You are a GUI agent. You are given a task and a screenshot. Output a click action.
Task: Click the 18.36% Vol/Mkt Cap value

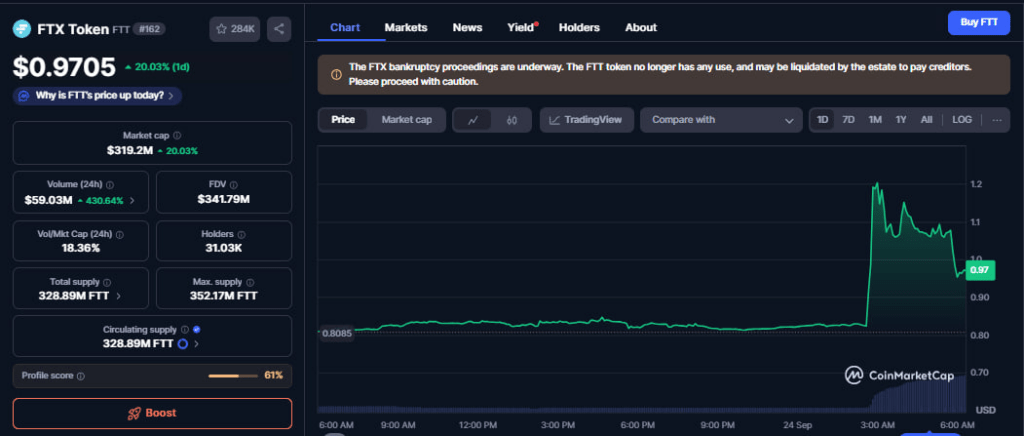point(81,248)
